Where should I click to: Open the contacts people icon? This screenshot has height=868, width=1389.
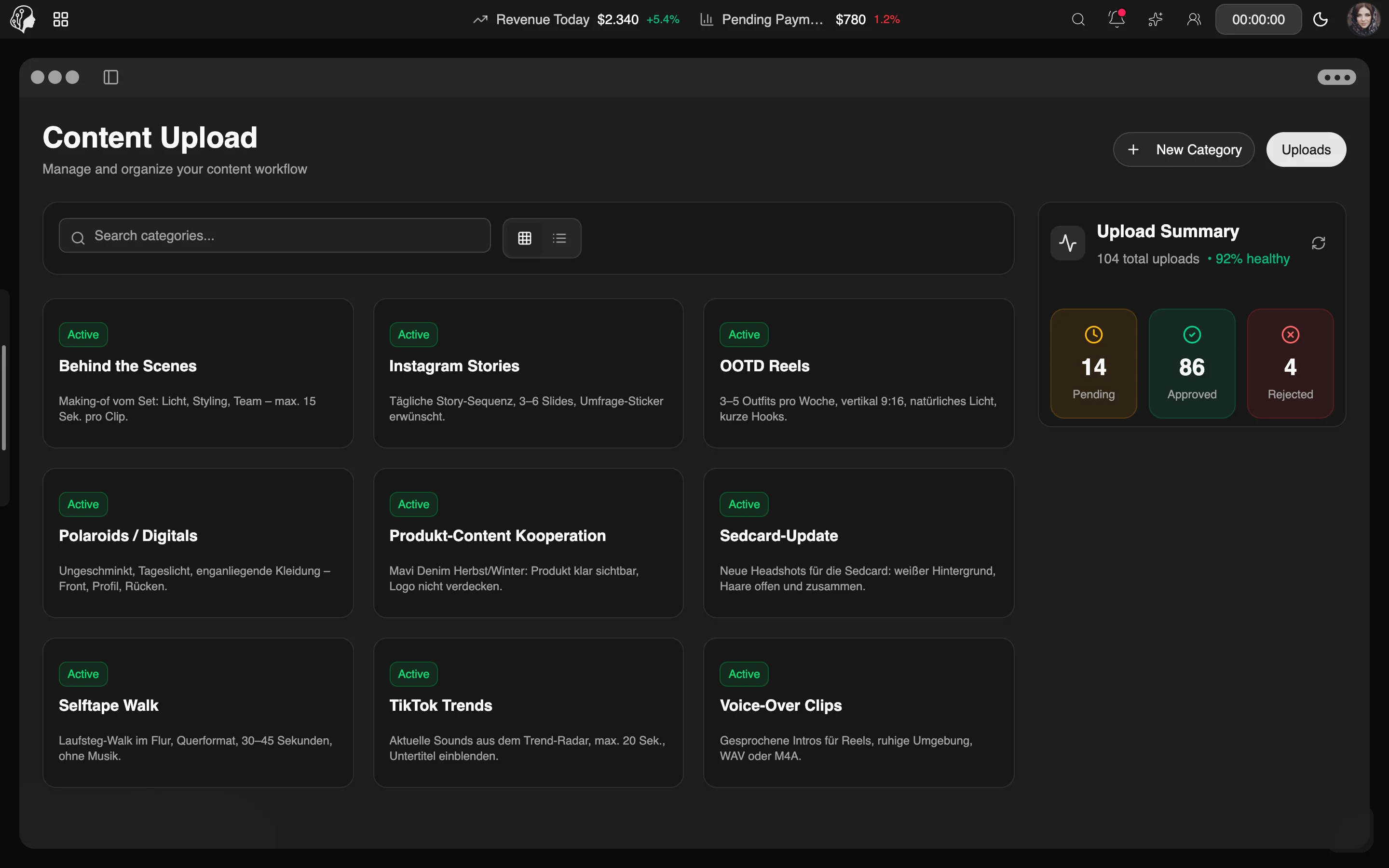[x=1194, y=19]
